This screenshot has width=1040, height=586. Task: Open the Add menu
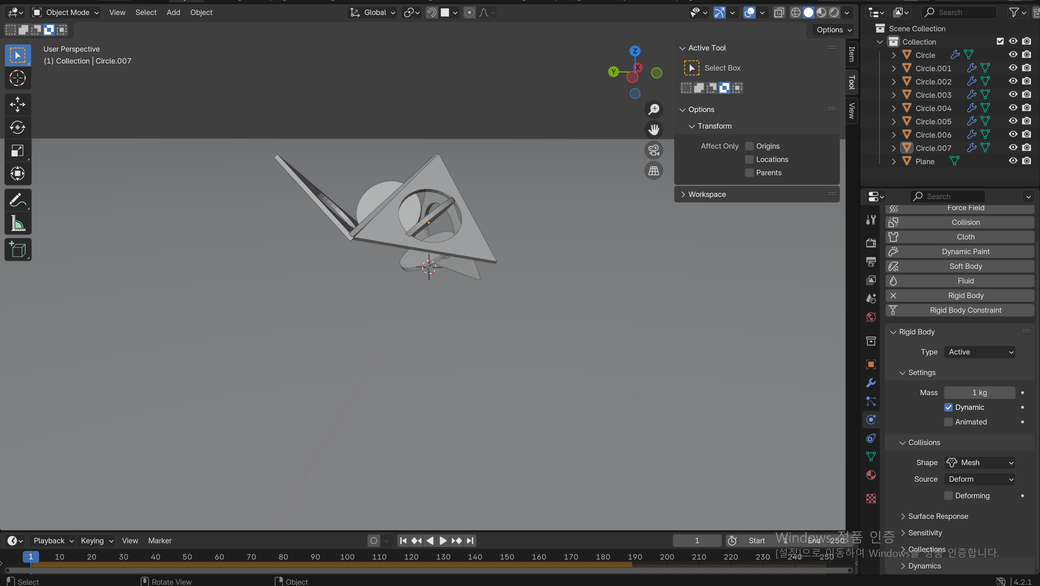(173, 12)
